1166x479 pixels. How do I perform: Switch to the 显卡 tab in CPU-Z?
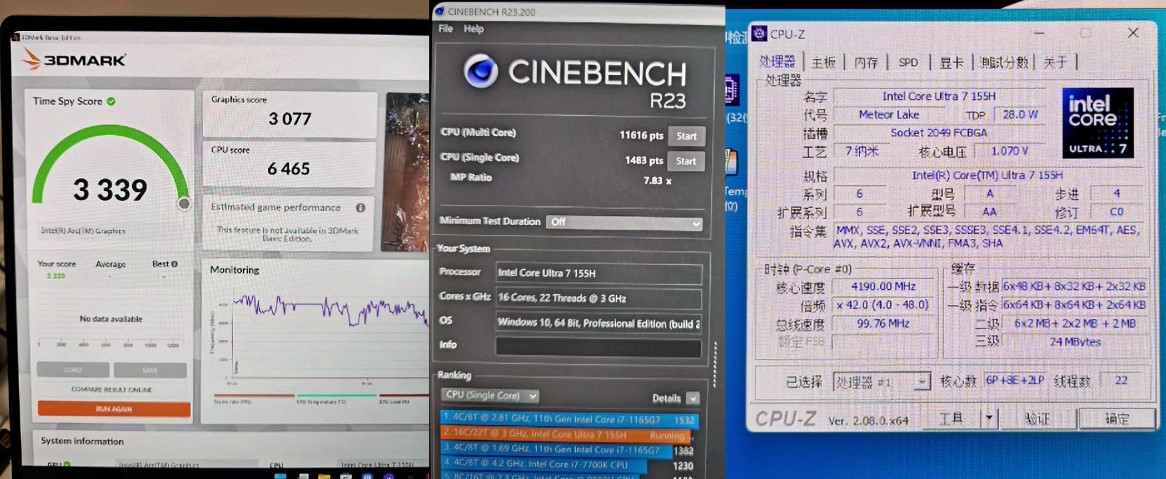pos(951,62)
